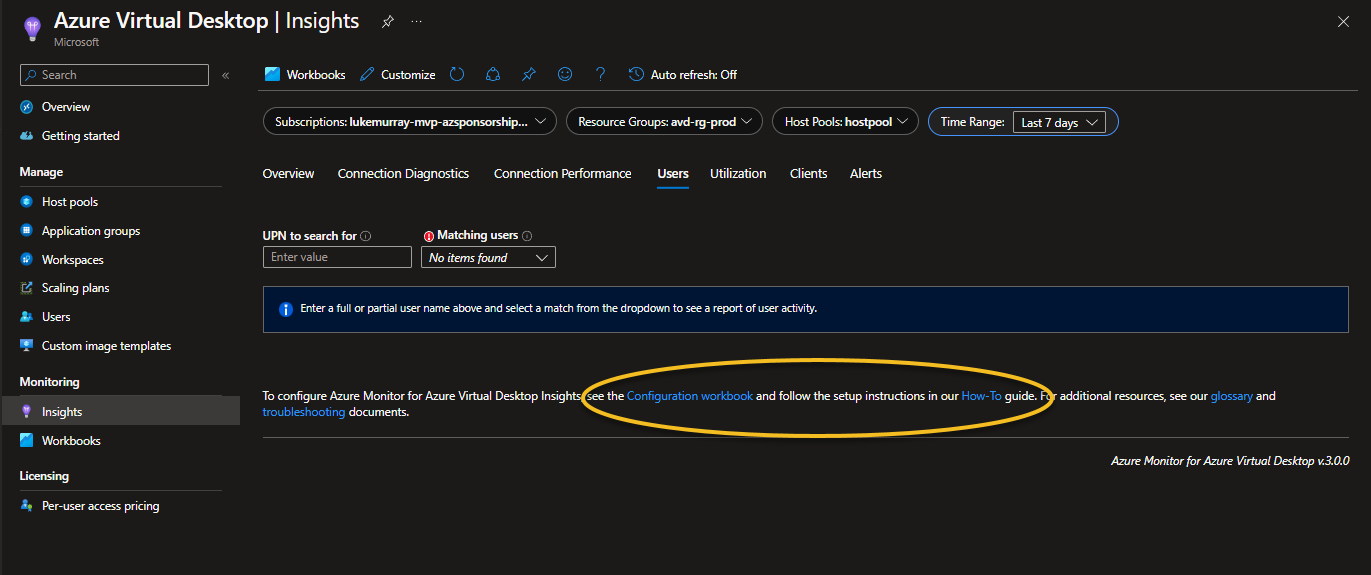Viewport: 1371px width, 575px height.
Task: Open the Configuration workbook link
Action: pyautogui.click(x=690, y=396)
